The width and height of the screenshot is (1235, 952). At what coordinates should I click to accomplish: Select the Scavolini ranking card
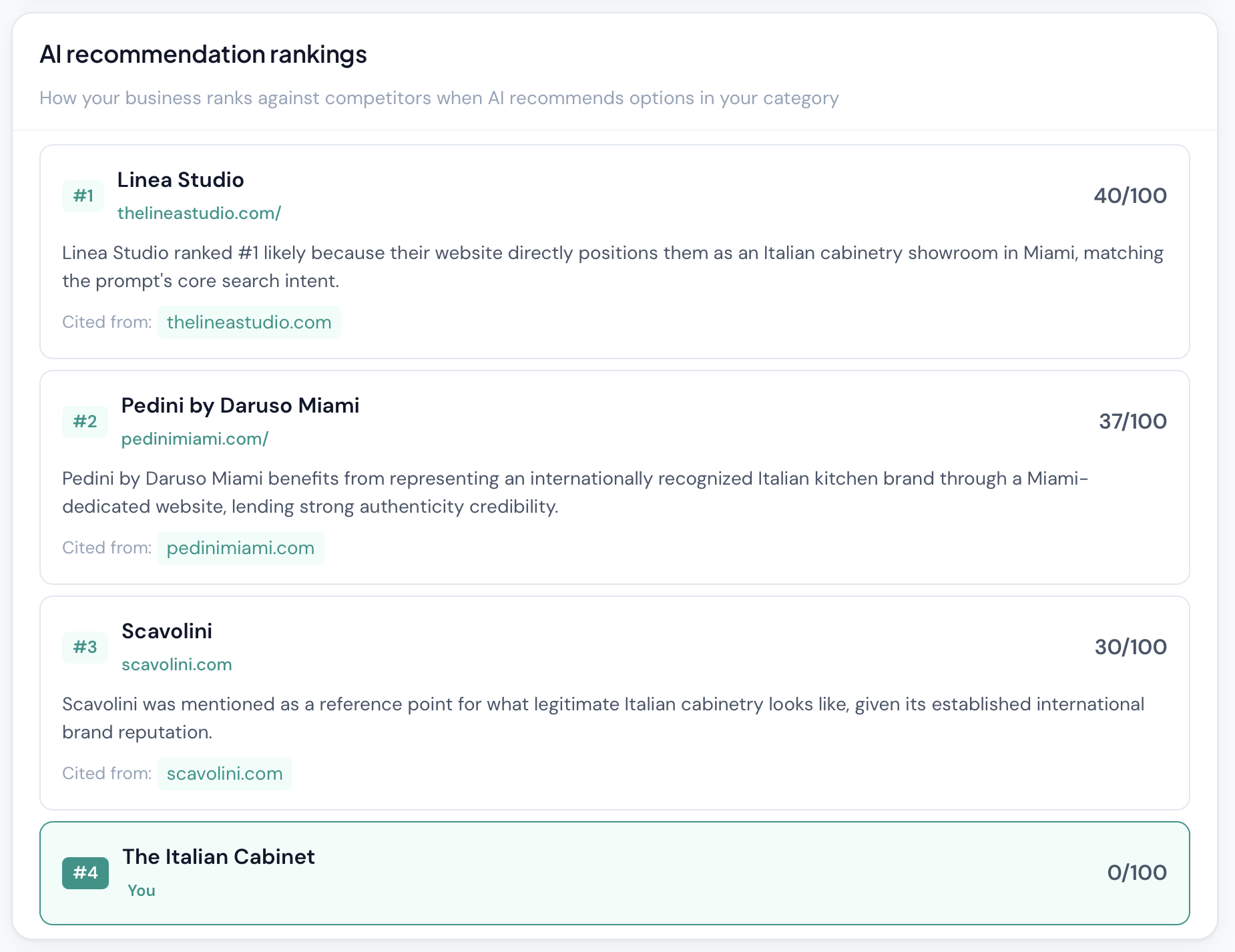tap(614, 701)
